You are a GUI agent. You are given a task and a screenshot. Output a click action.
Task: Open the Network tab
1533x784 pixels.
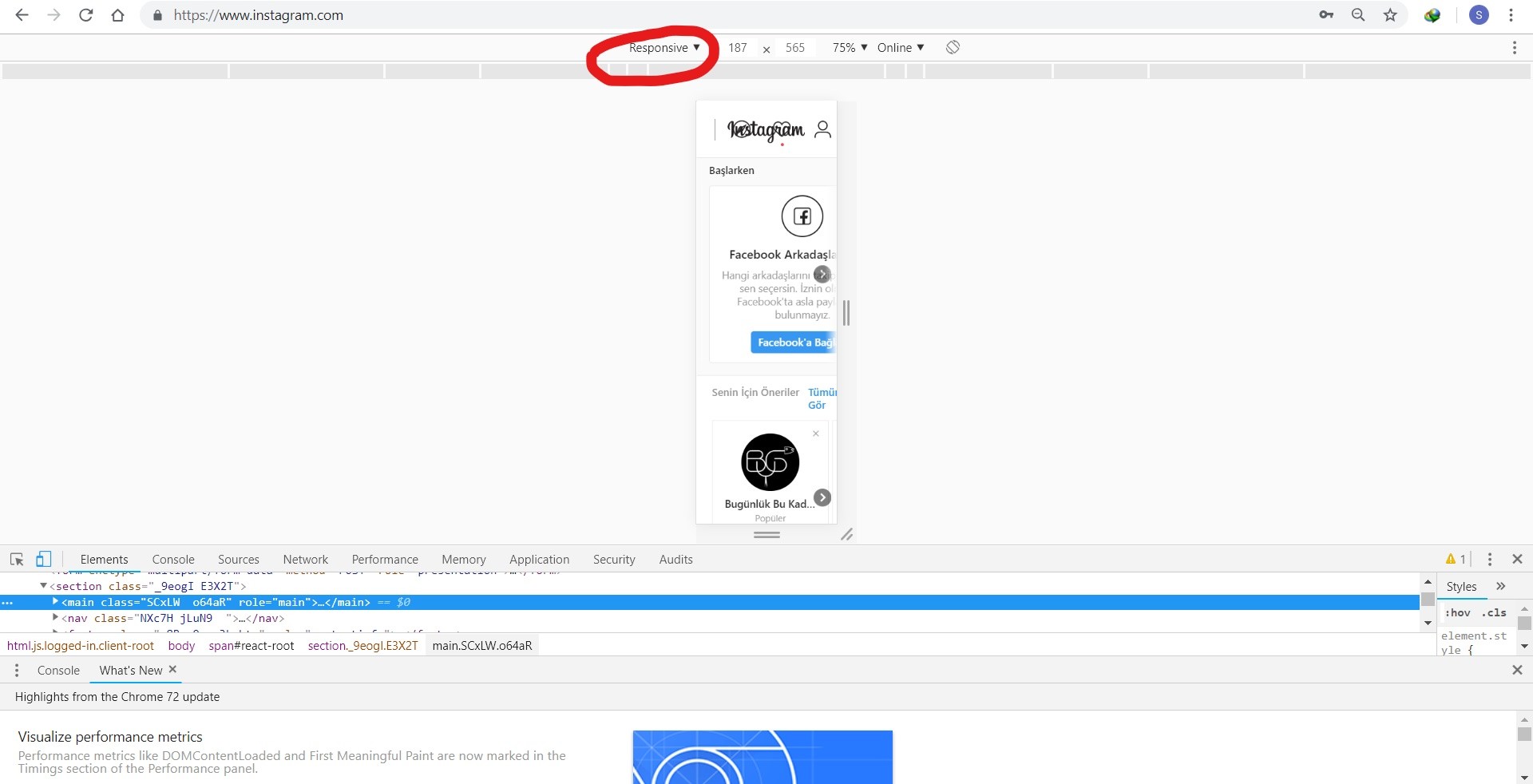click(305, 559)
